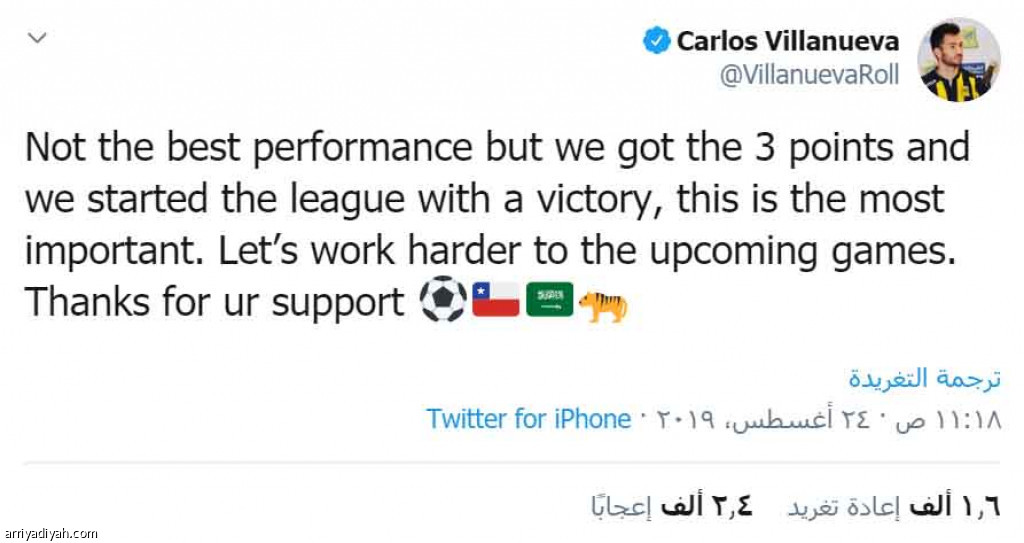This screenshot has width=1024, height=543.
Task: Click the tweet time '١١:١٨ ص'
Action: click(x=958, y=419)
